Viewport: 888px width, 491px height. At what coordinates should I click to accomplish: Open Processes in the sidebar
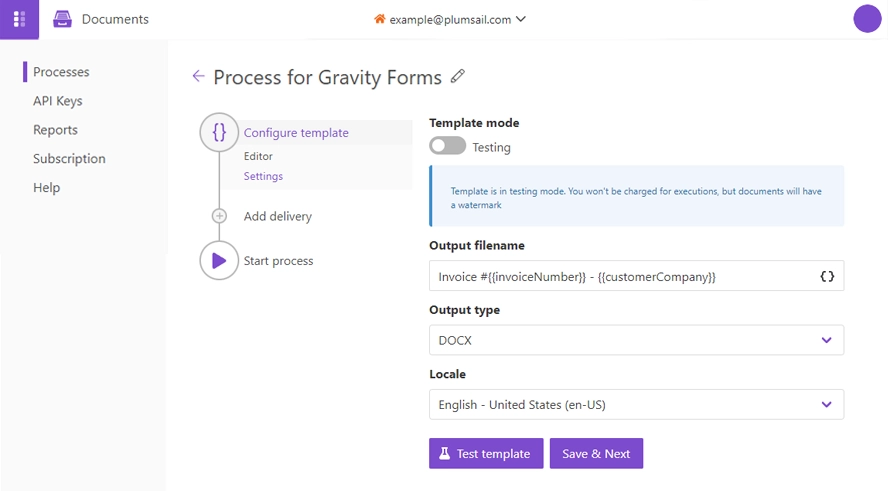pos(61,72)
